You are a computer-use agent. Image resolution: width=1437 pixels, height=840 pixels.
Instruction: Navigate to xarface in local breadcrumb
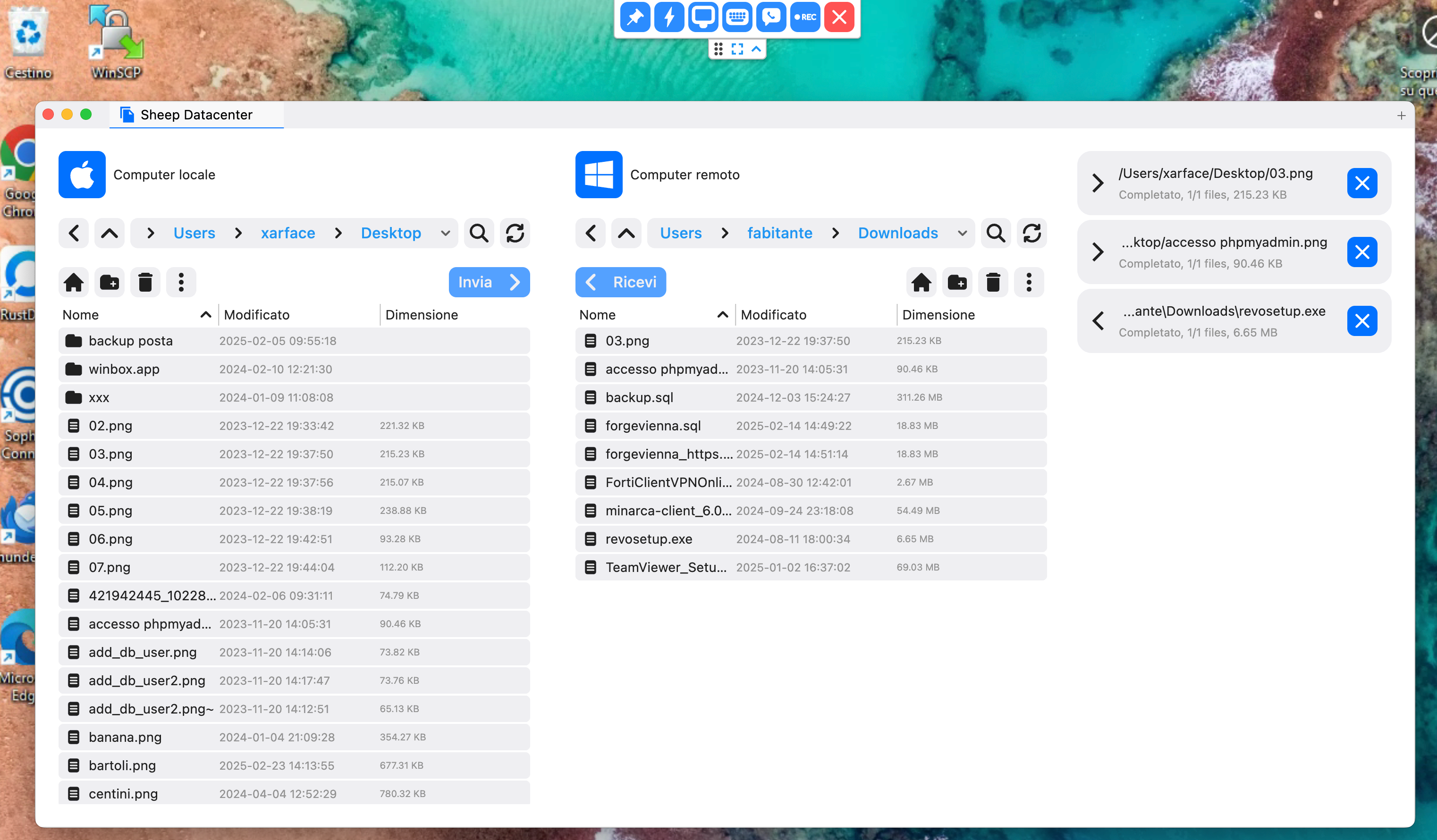tap(287, 233)
